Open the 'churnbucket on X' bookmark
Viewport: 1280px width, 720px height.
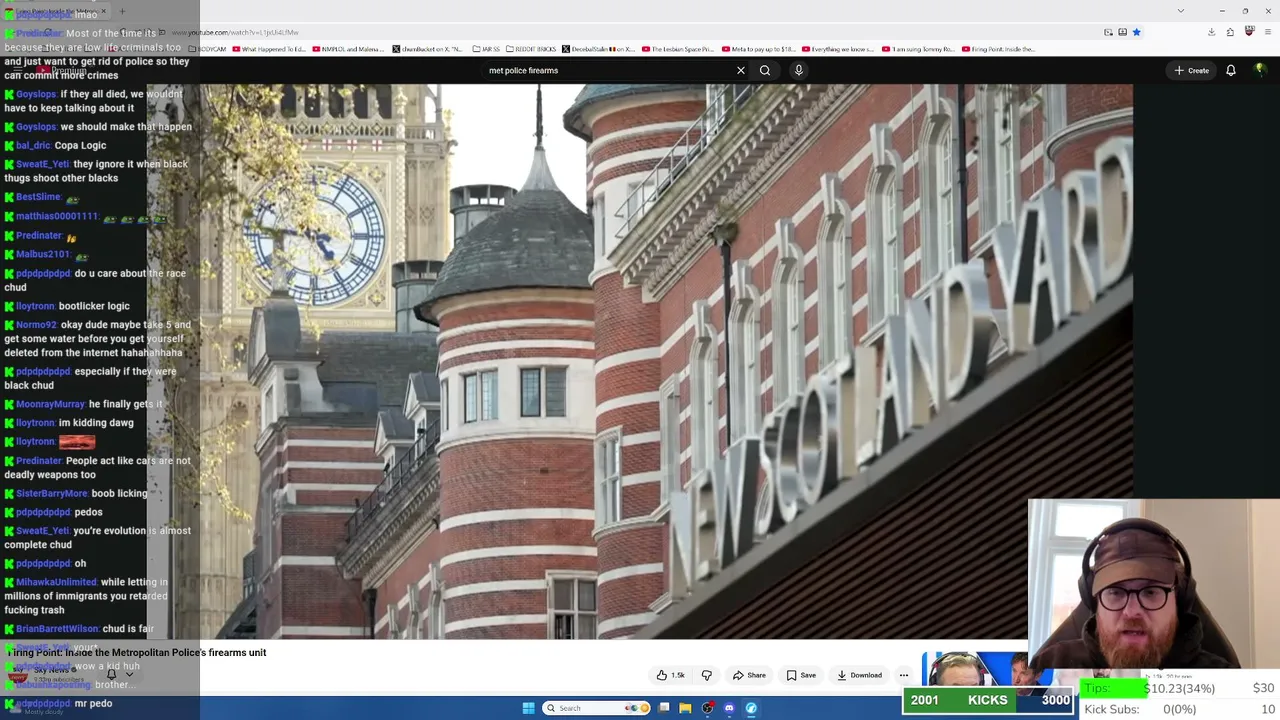pos(427,49)
